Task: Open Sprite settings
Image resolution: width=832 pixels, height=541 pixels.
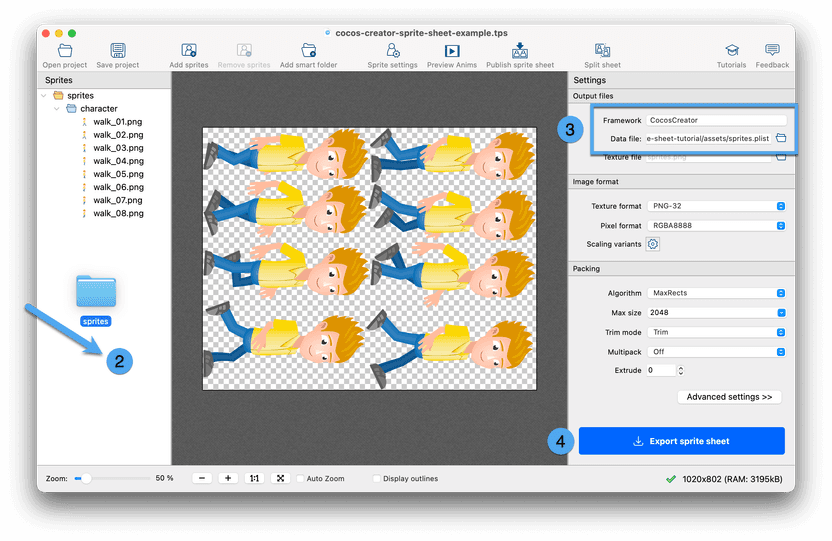Action: point(393,56)
